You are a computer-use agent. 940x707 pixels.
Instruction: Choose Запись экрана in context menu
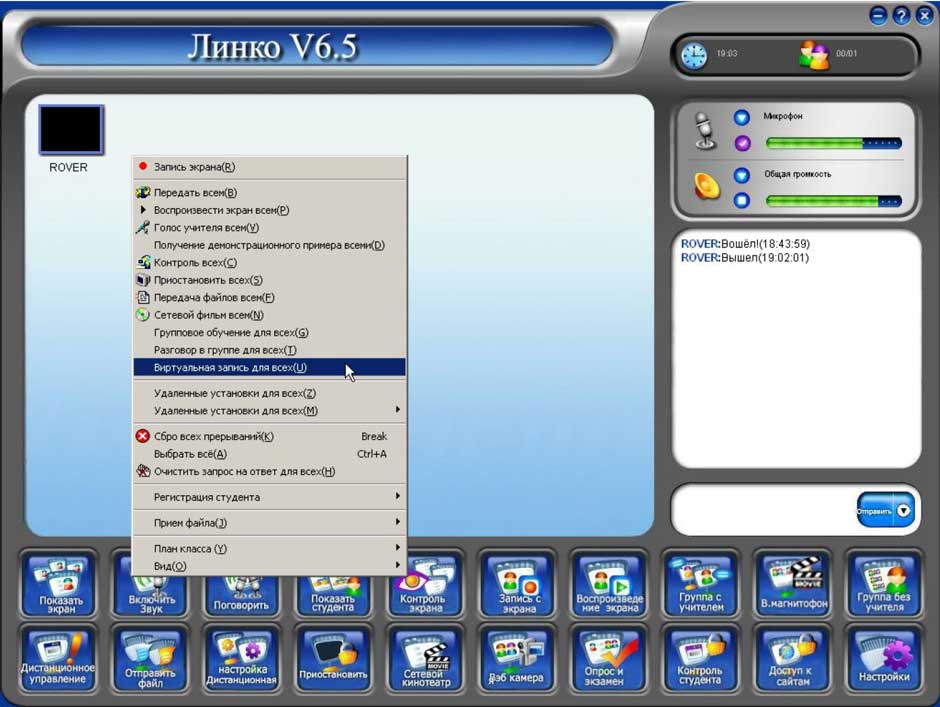(194, 167)
